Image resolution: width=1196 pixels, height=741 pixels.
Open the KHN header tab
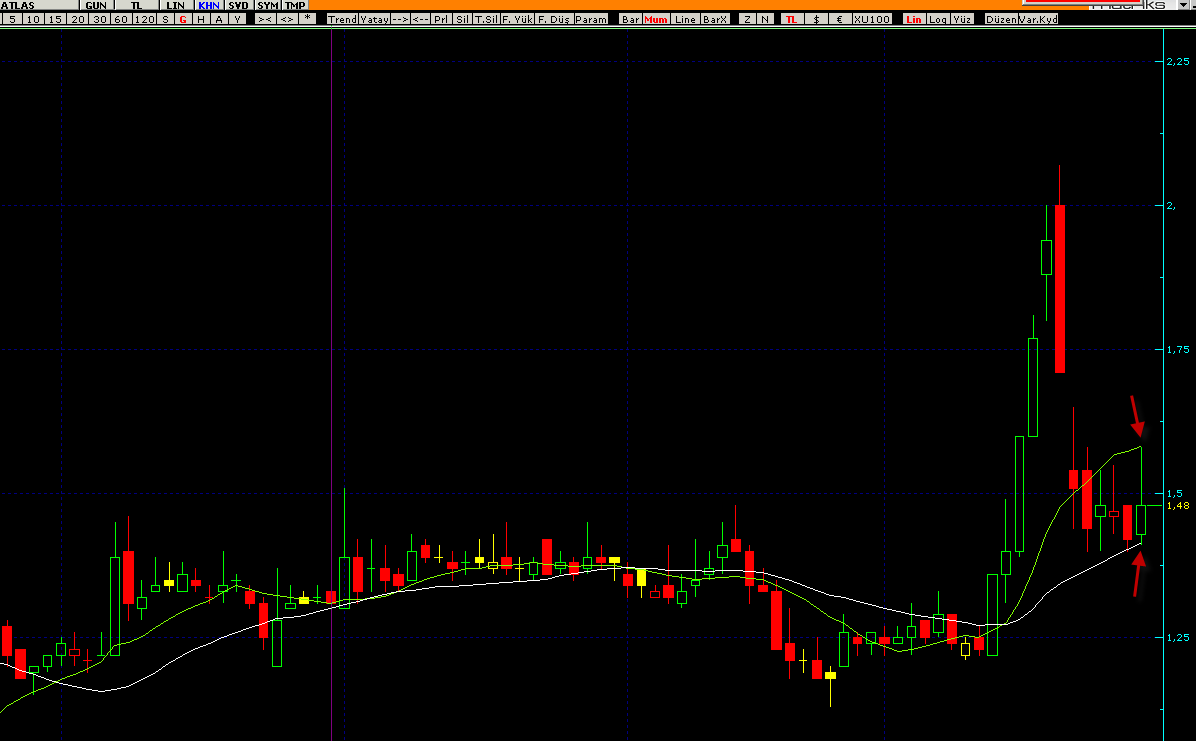(x=209, y=5)
